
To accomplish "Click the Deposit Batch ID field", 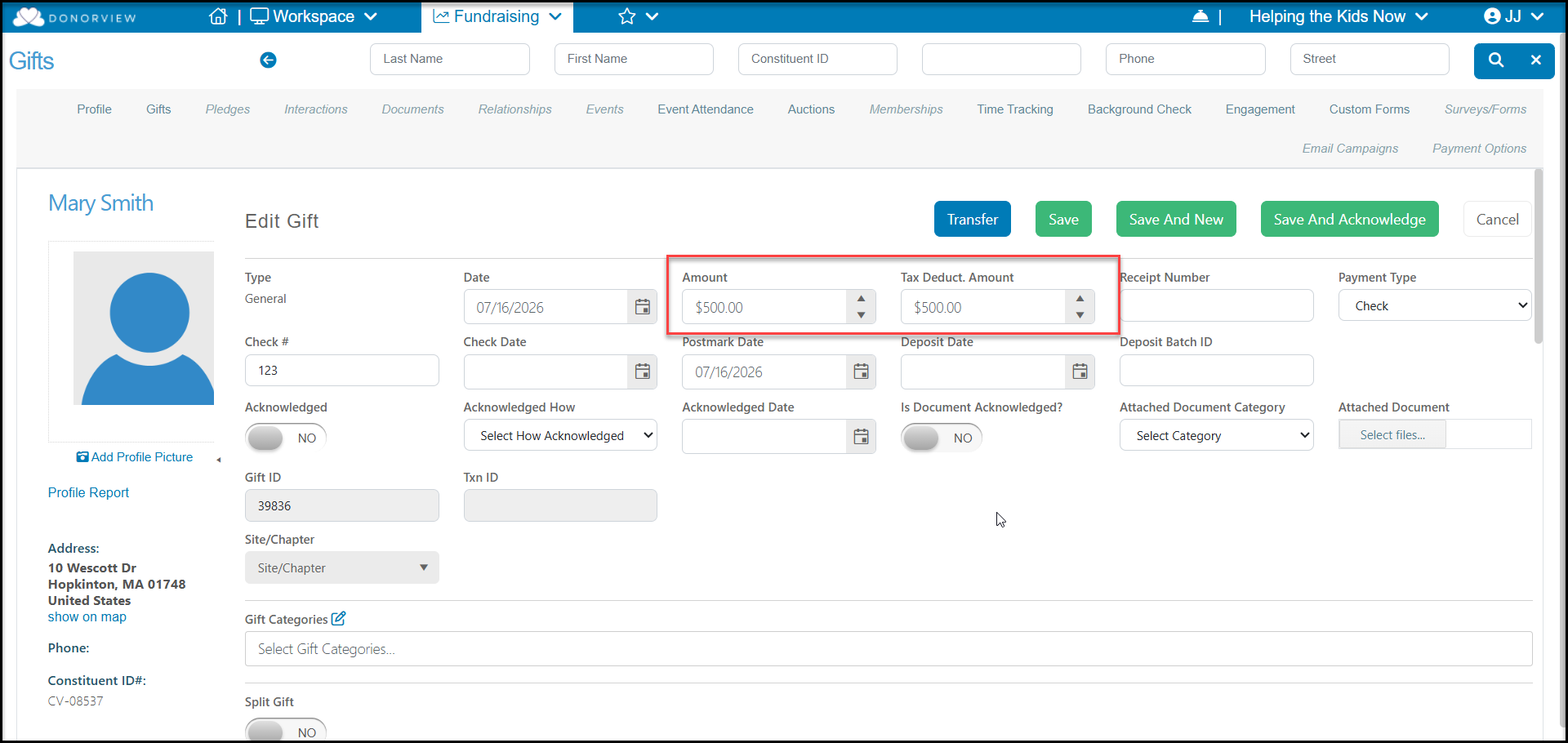I will (x=1216, y=370).
